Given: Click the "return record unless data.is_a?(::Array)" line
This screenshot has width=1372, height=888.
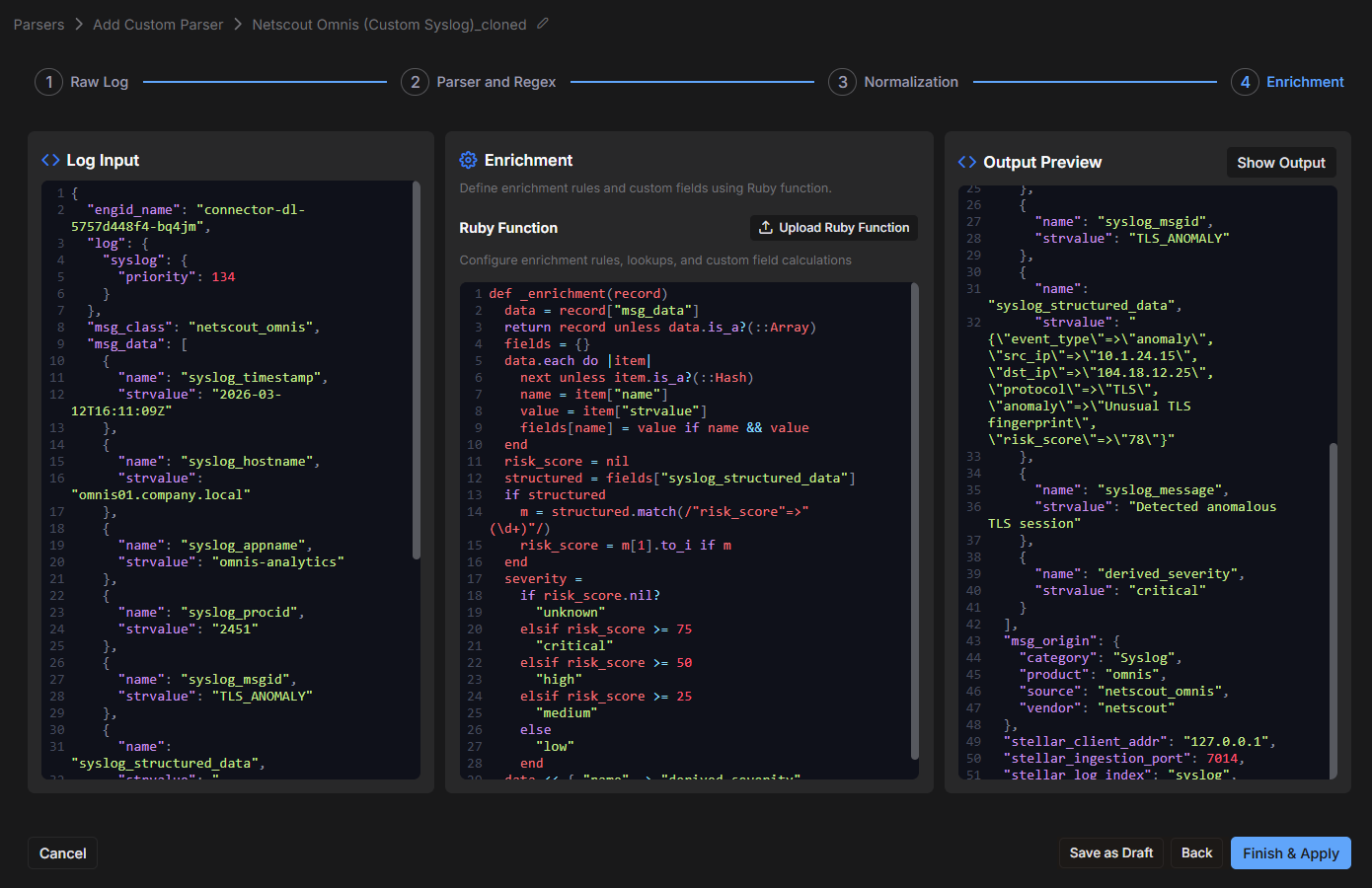Looking at the screenshot, I should pos(660,328).
